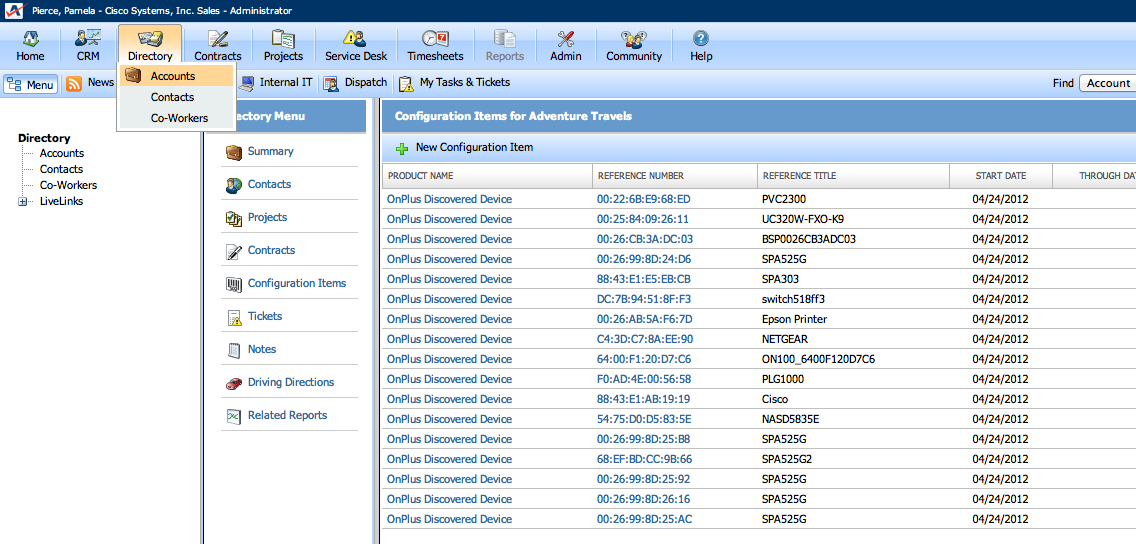Screen dimensions: 1136x544
Task: Open Driving Directions link
Action: 291,382
